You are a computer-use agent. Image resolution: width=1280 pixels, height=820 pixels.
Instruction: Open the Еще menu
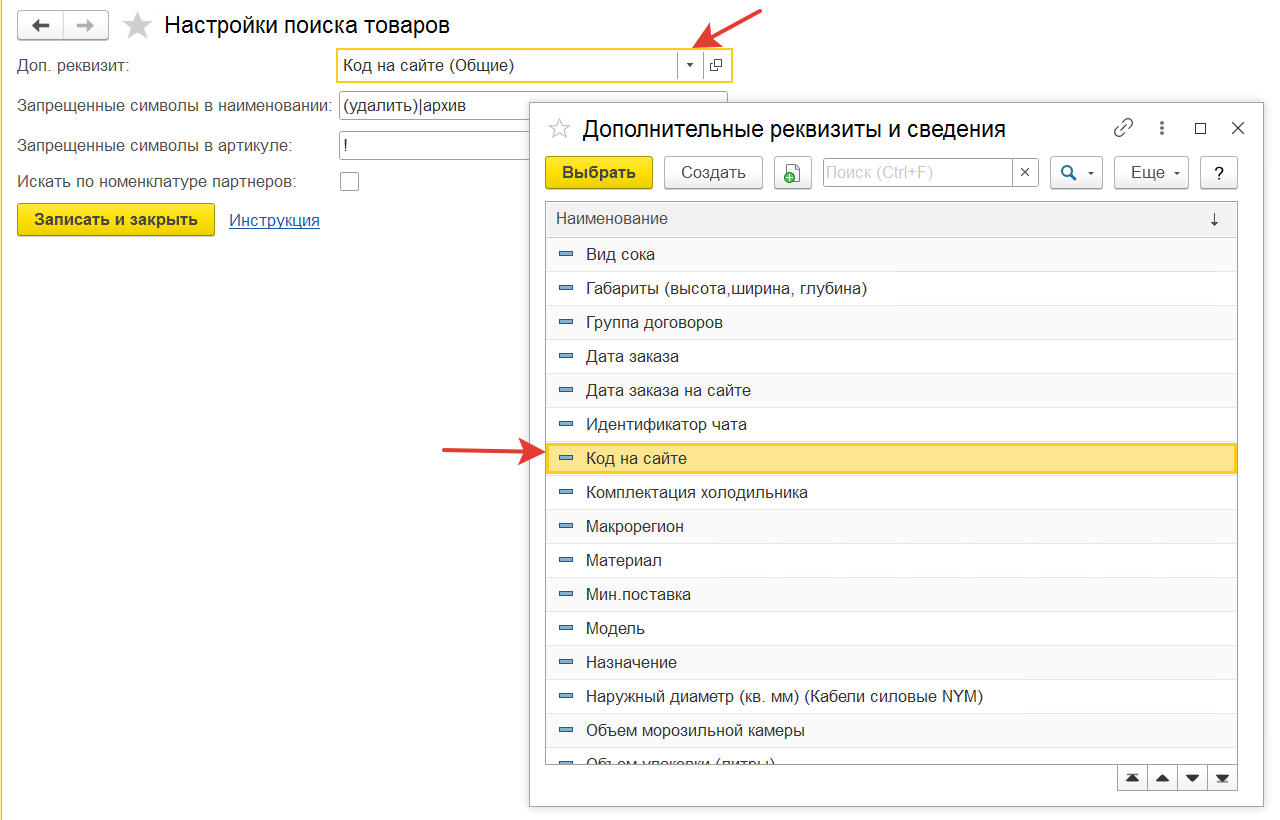(x=1151, y=172)
